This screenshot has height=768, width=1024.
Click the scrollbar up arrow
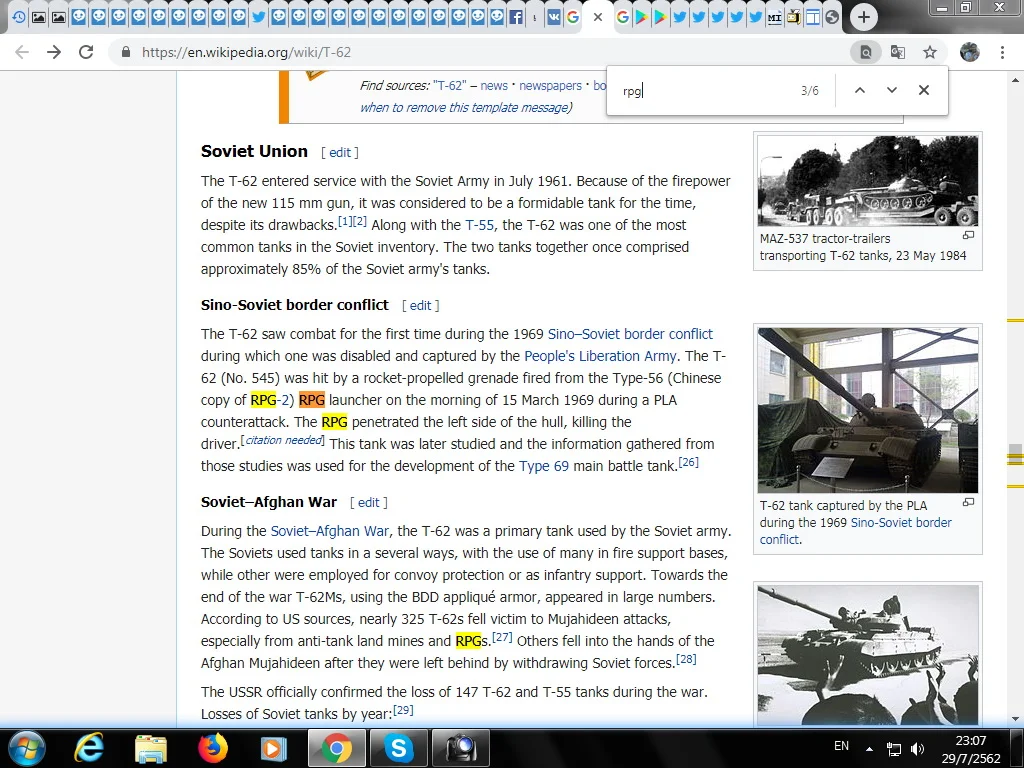tap(1015, 80)
